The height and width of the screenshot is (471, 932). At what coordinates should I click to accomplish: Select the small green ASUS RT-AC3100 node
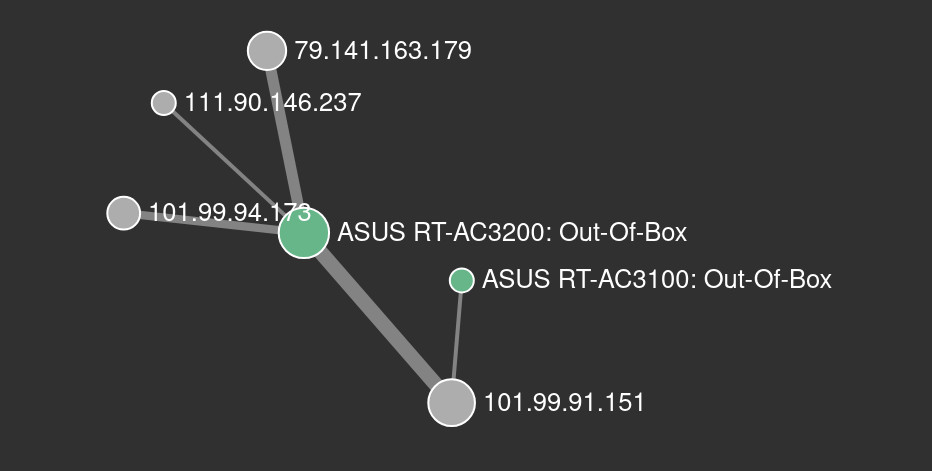point(462,280)
